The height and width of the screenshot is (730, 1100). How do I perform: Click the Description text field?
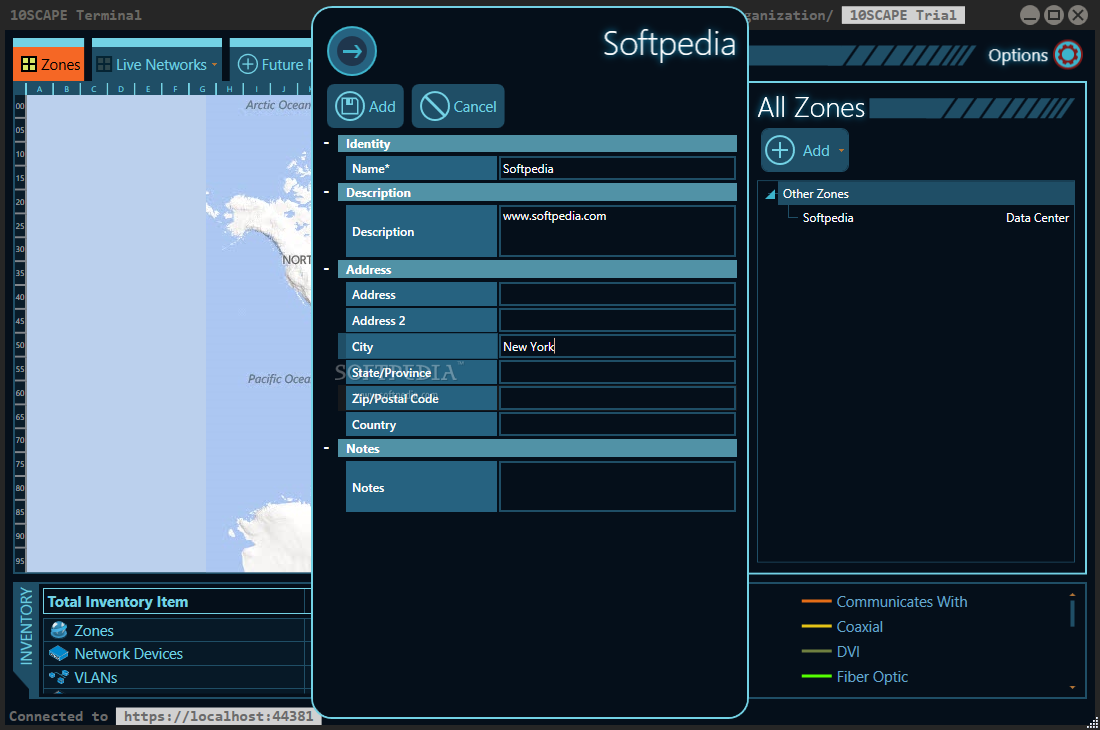tap(617, 231)
